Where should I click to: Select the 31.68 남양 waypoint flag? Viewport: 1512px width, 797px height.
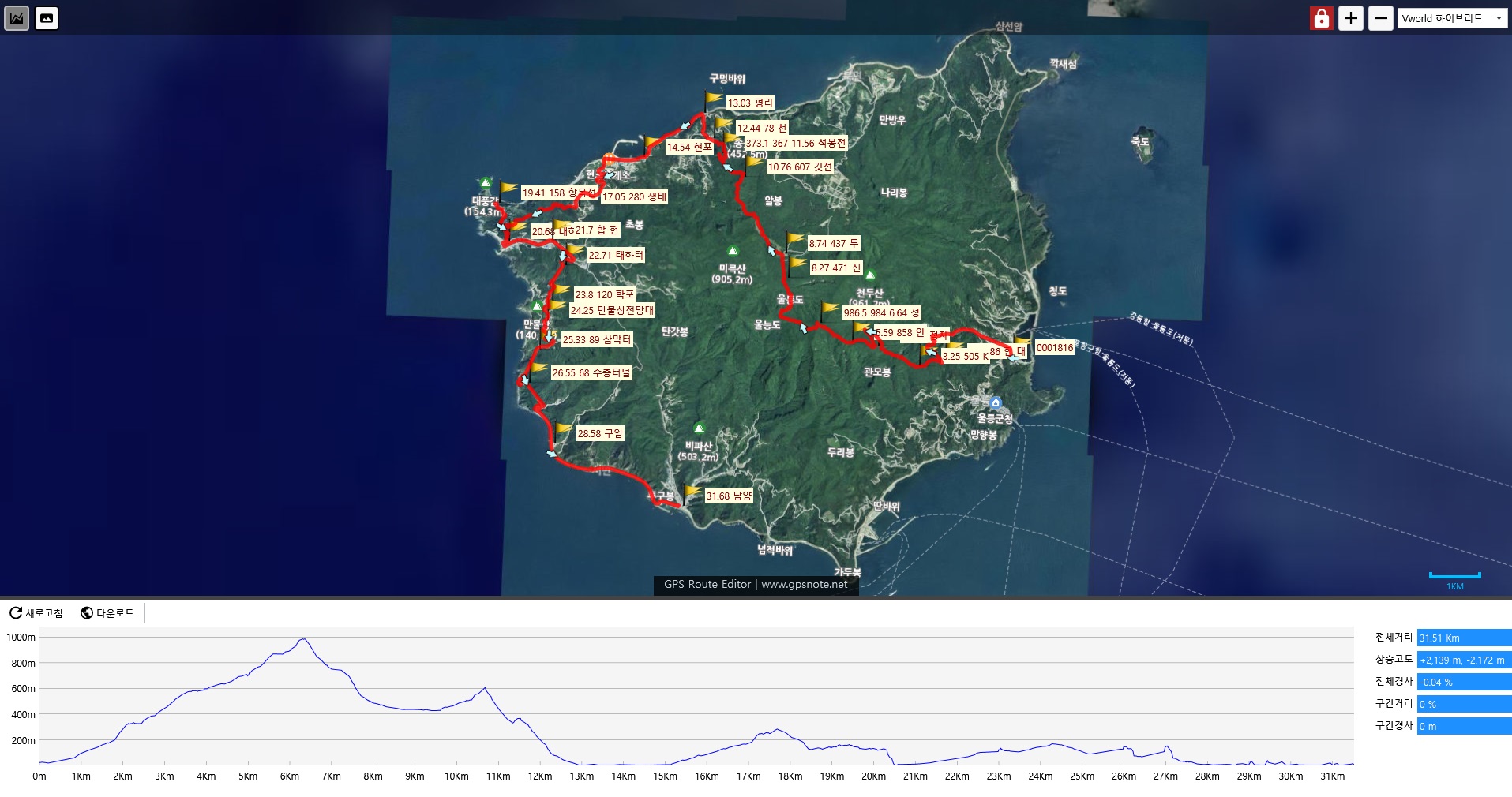[692, 495]
